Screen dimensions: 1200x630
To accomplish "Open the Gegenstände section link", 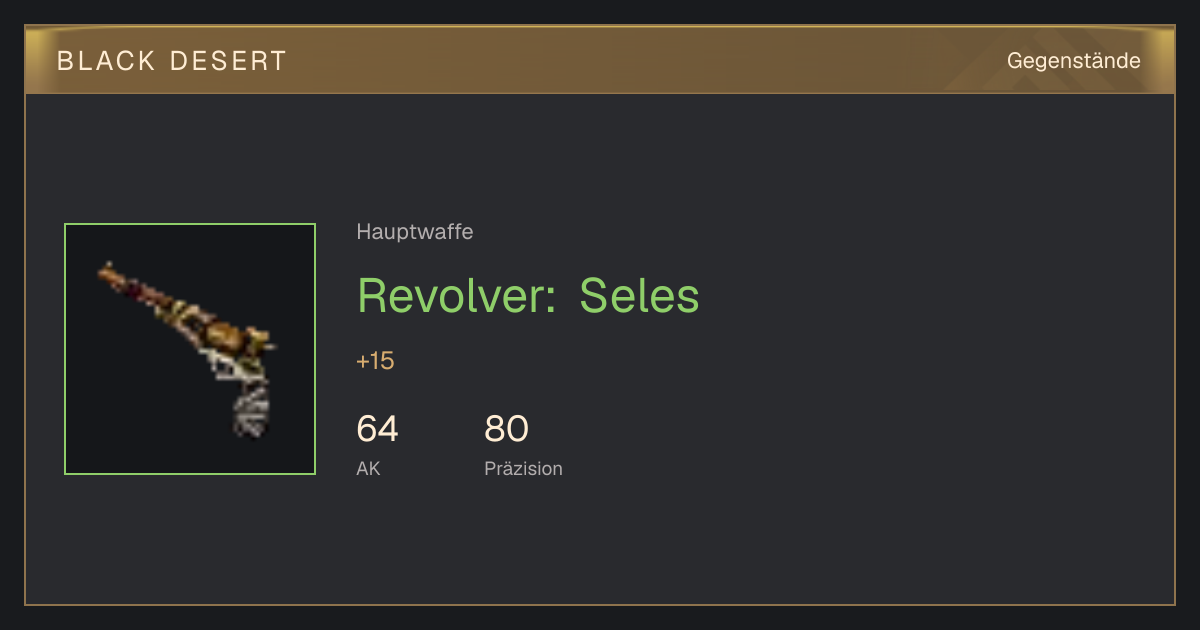I will [x=1073, y=61].
